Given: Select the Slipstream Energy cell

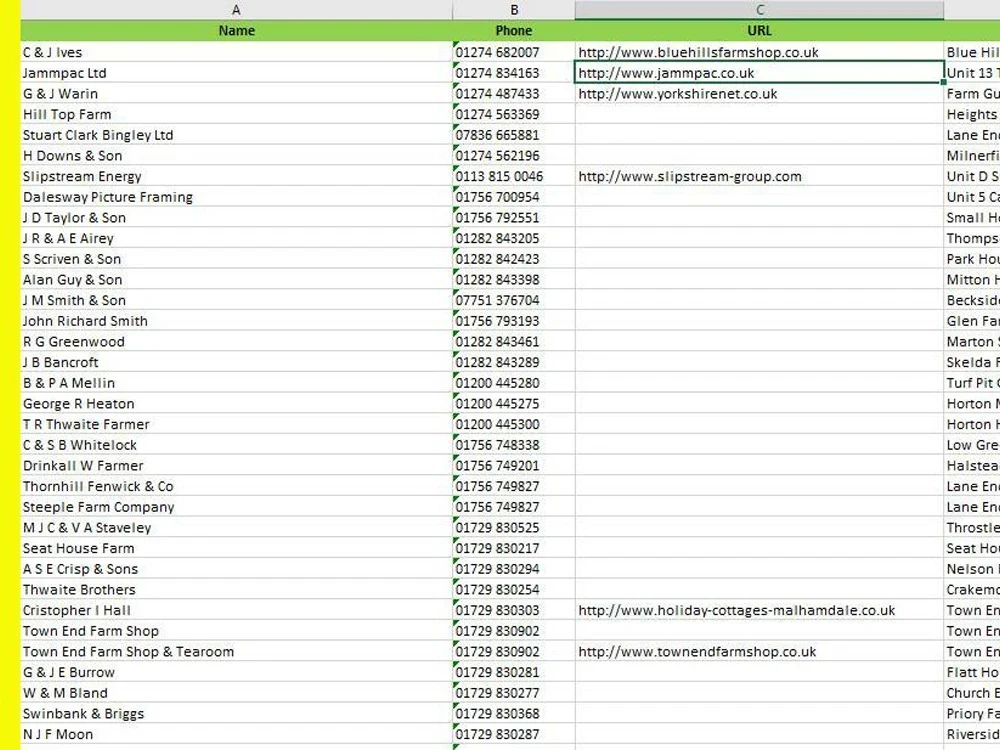Looking at the screenshot, I should tap(236, 176).
